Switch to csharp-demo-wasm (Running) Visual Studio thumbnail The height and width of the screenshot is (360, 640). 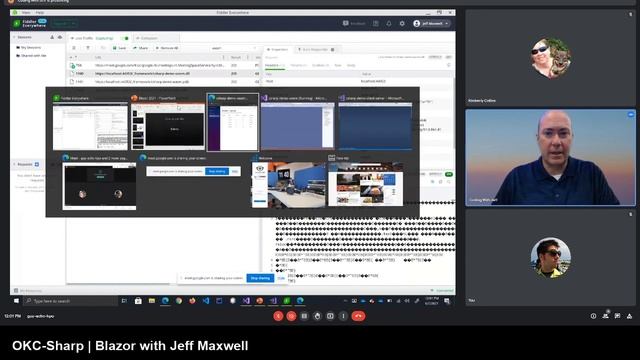pyautogui.click(x=298, y=123)
